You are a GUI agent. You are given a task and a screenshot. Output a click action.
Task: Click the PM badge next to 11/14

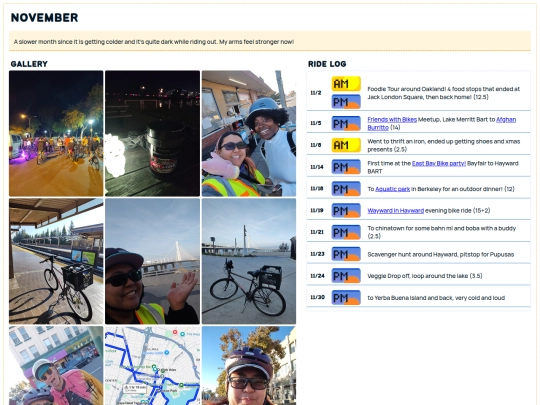click(x=346, y=167)
